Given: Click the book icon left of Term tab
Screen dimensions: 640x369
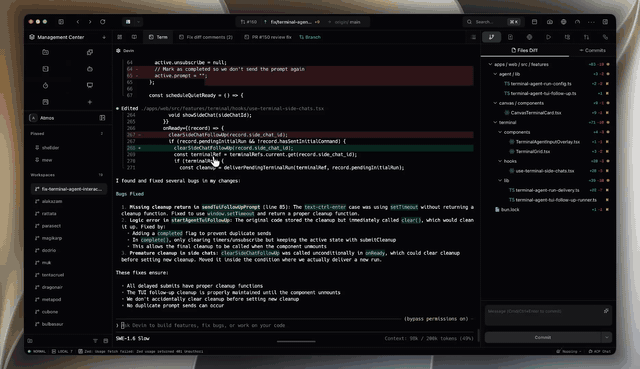Looking at the screenshot, I should coord(134,37).
